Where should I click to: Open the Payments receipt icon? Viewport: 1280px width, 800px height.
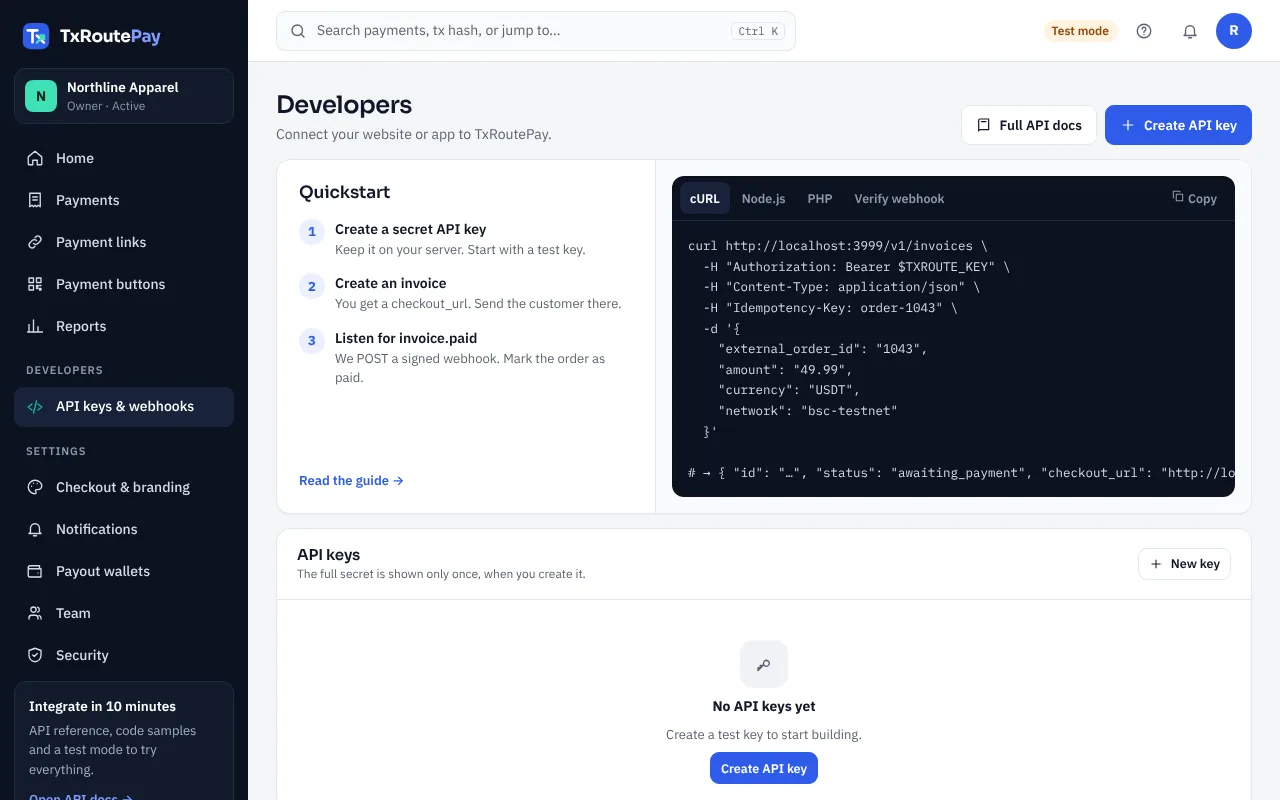[x=35, y=200]
